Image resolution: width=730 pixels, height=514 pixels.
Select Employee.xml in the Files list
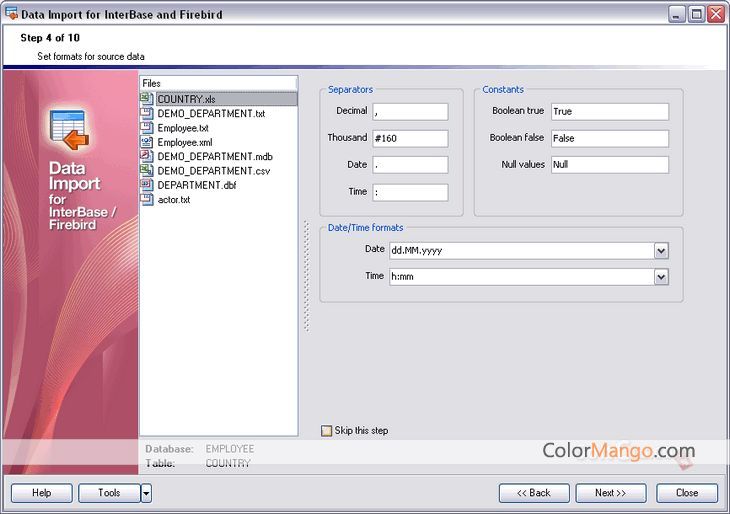(184, 142)
